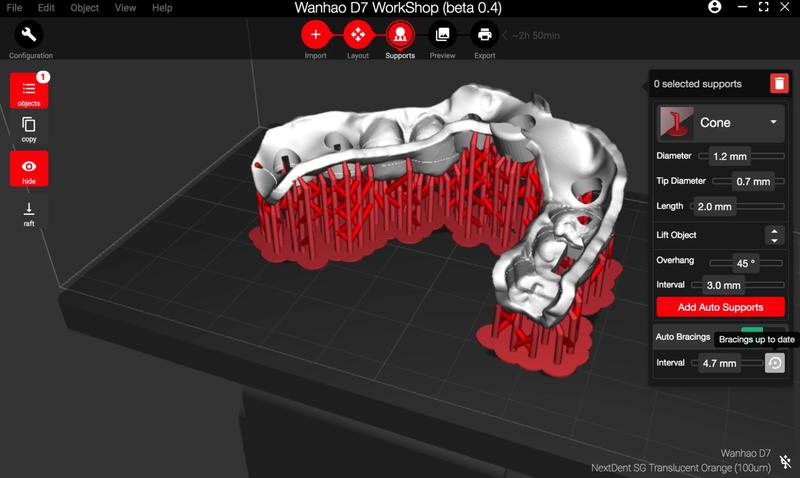Expand the Cone support type dropdown
Viewport: 800px width, 478px height.
tap(773, 123)
